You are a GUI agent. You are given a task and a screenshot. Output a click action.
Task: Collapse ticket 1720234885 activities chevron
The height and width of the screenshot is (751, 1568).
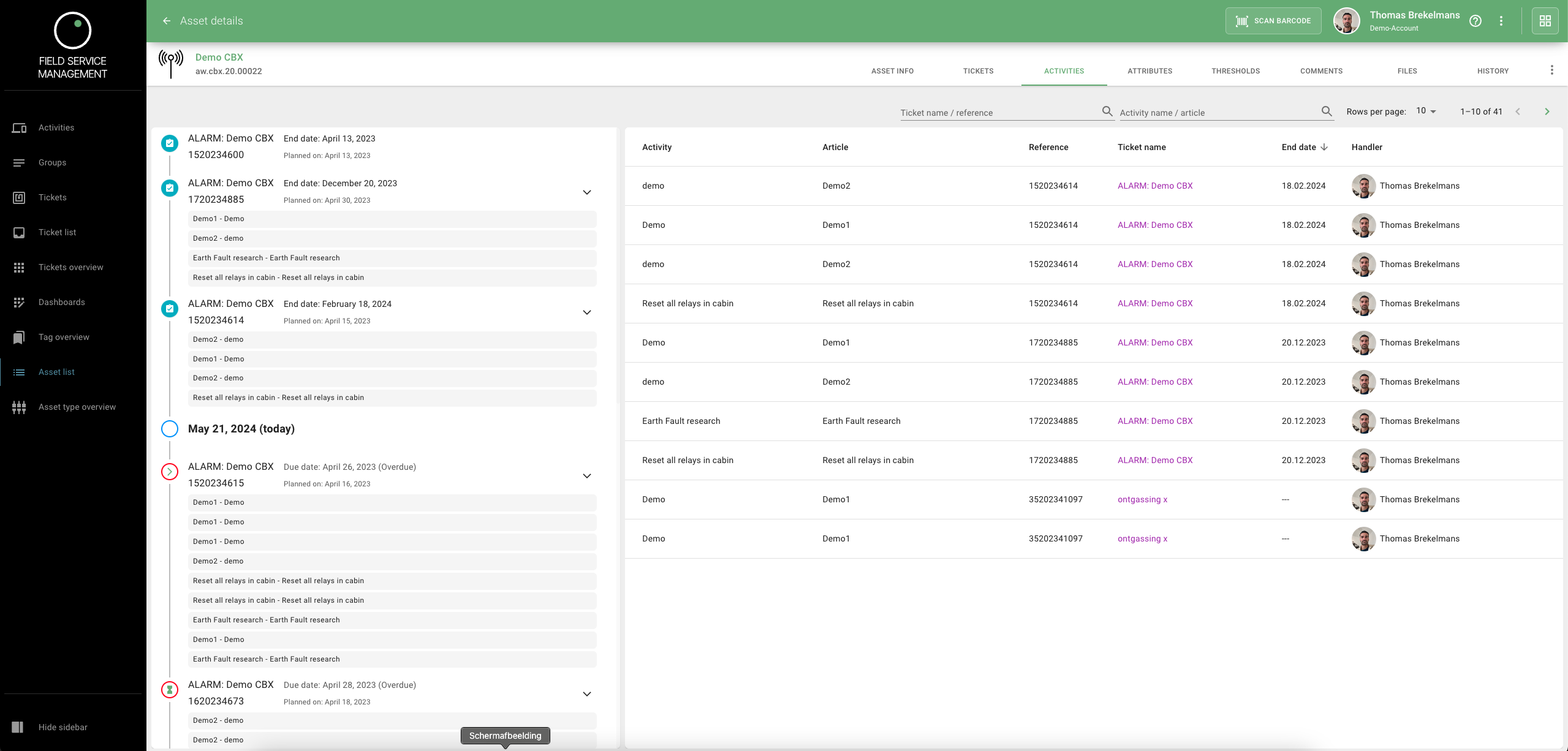tap(586, 192)
